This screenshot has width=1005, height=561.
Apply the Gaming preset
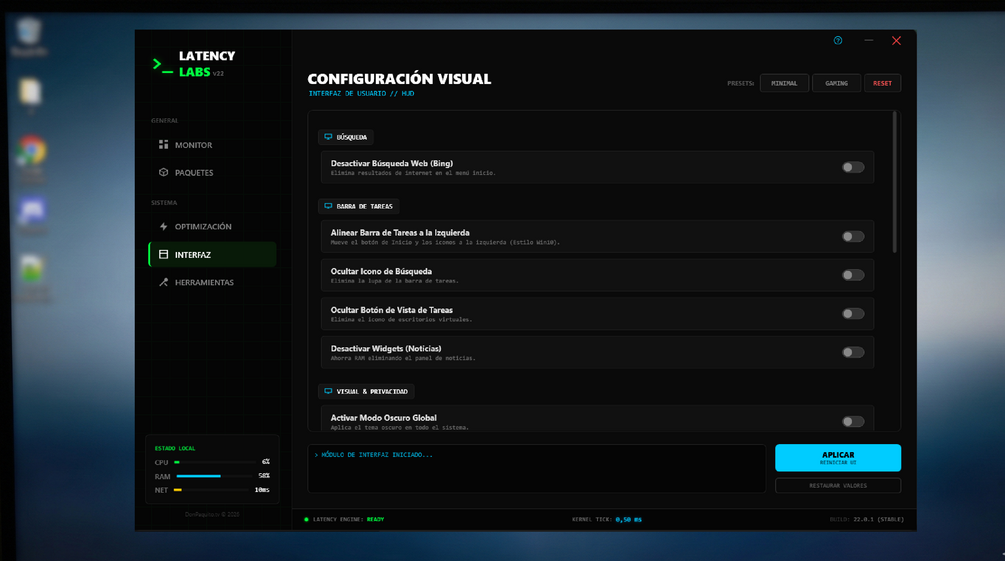[x=836, y=83]
